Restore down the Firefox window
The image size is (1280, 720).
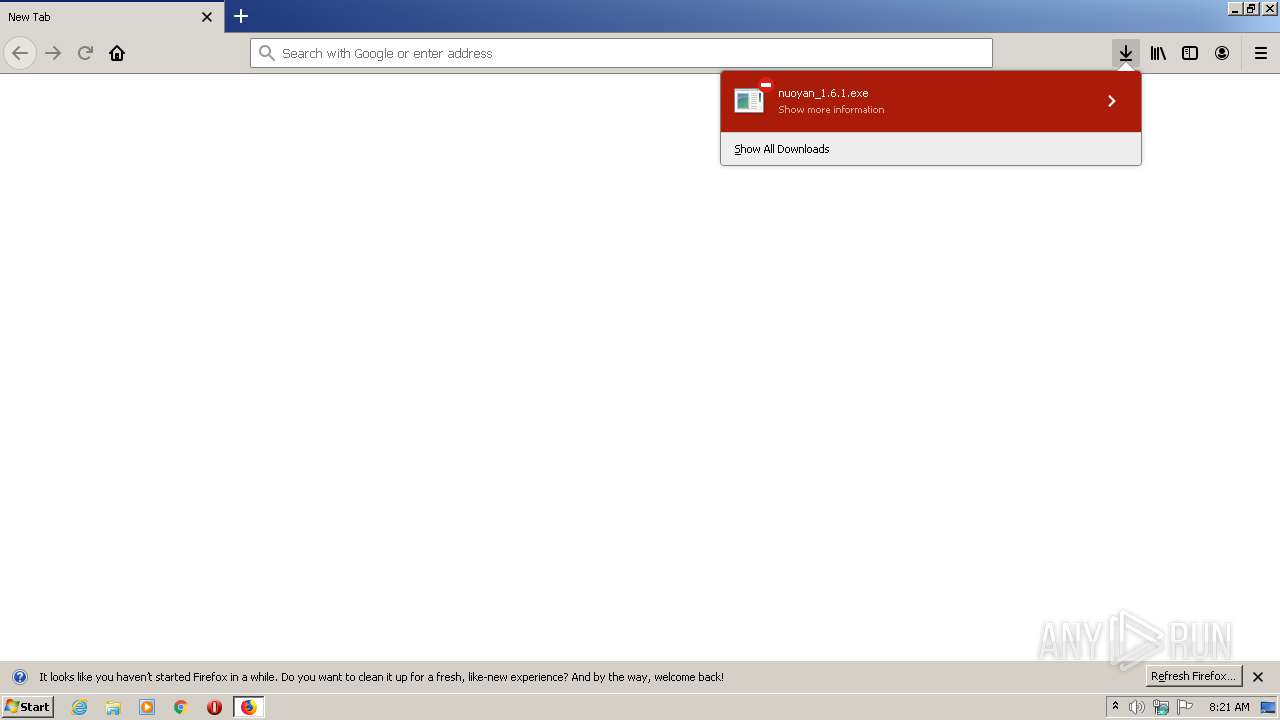(x=1251, y=8)
